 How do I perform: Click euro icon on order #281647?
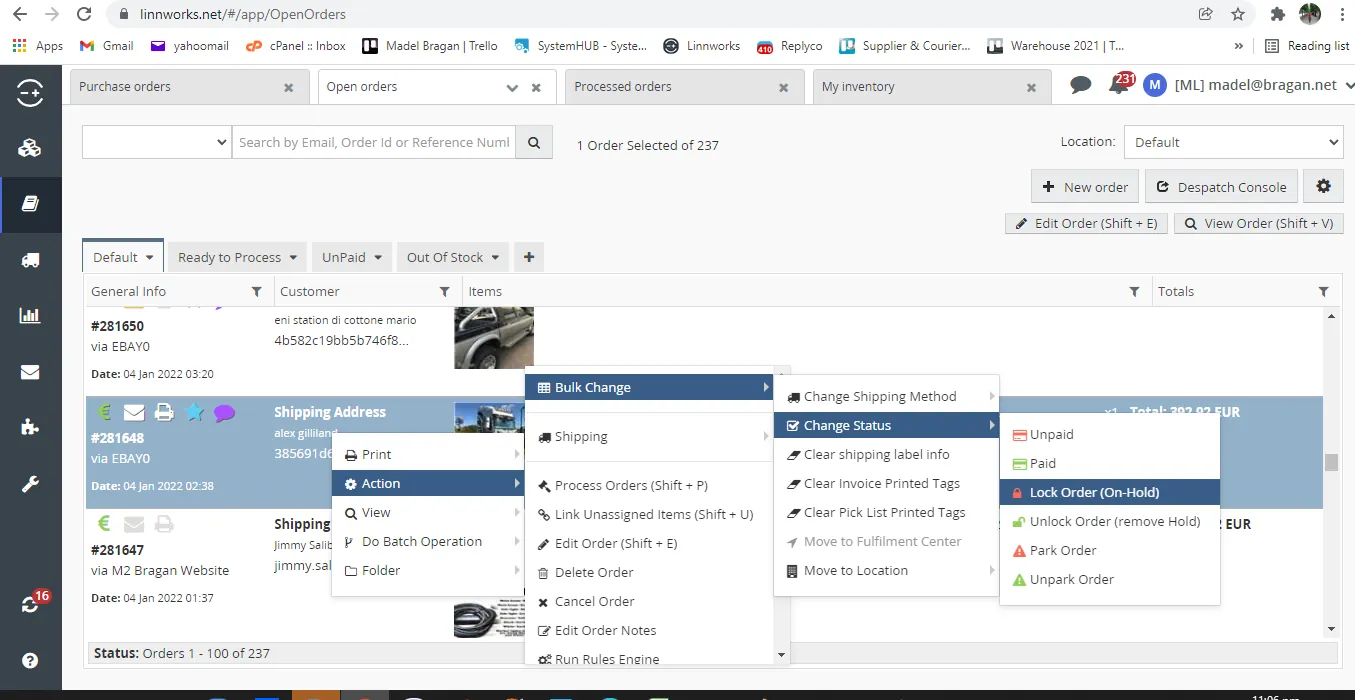click(104, 523)
